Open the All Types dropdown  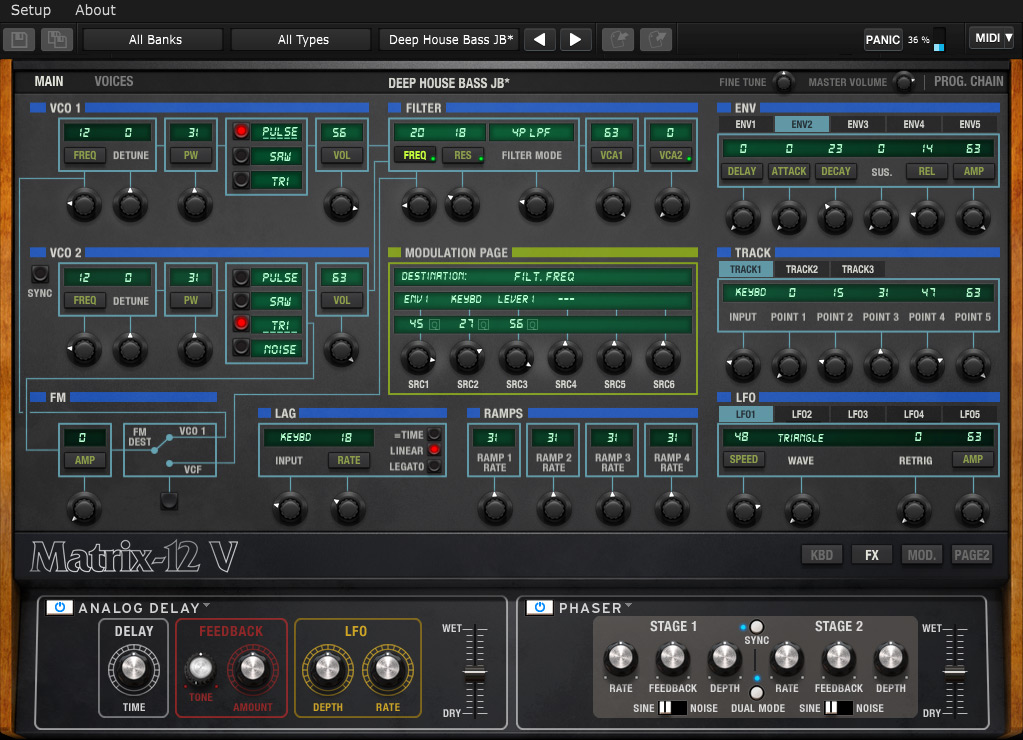(303, 40)
